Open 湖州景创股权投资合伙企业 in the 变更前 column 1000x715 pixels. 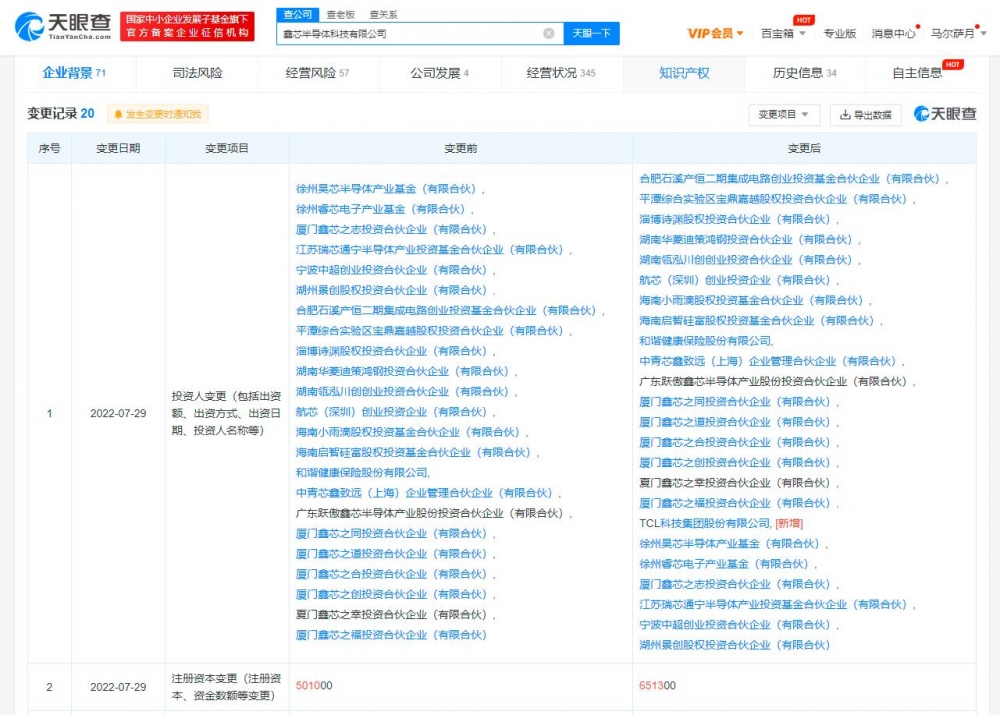click(392, 290)
